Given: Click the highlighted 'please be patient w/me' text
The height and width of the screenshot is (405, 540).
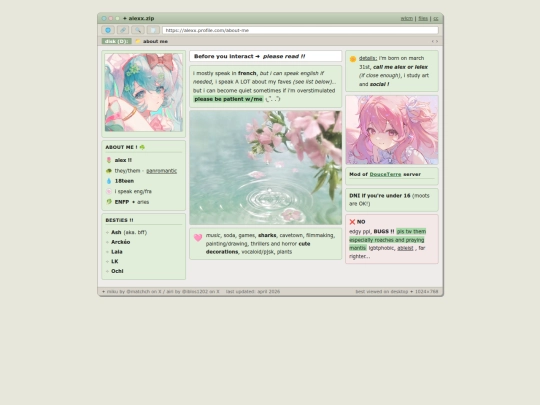Looking at the screenshot, I should click(x=228, y=99).
